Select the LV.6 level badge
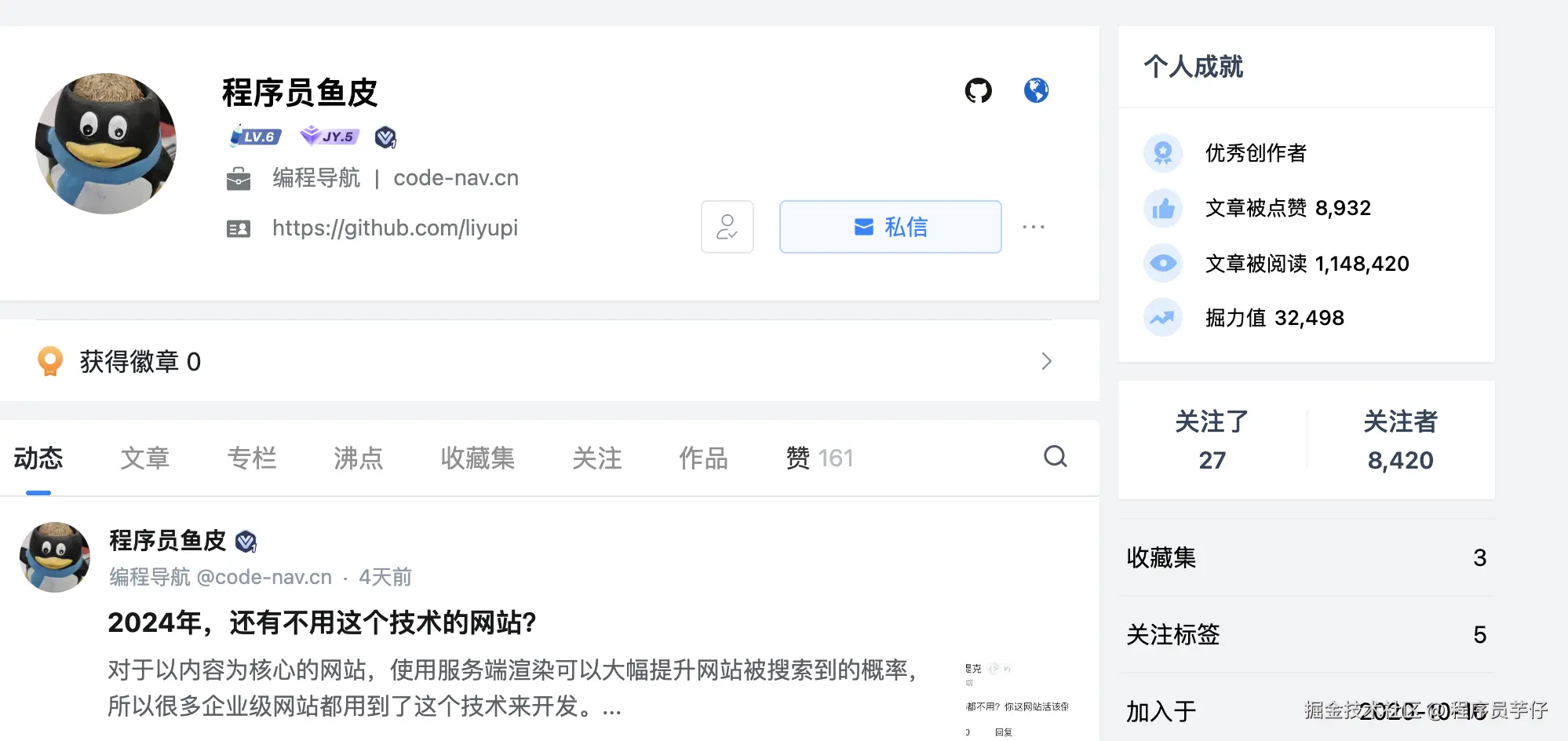 [x=253, y=136]
